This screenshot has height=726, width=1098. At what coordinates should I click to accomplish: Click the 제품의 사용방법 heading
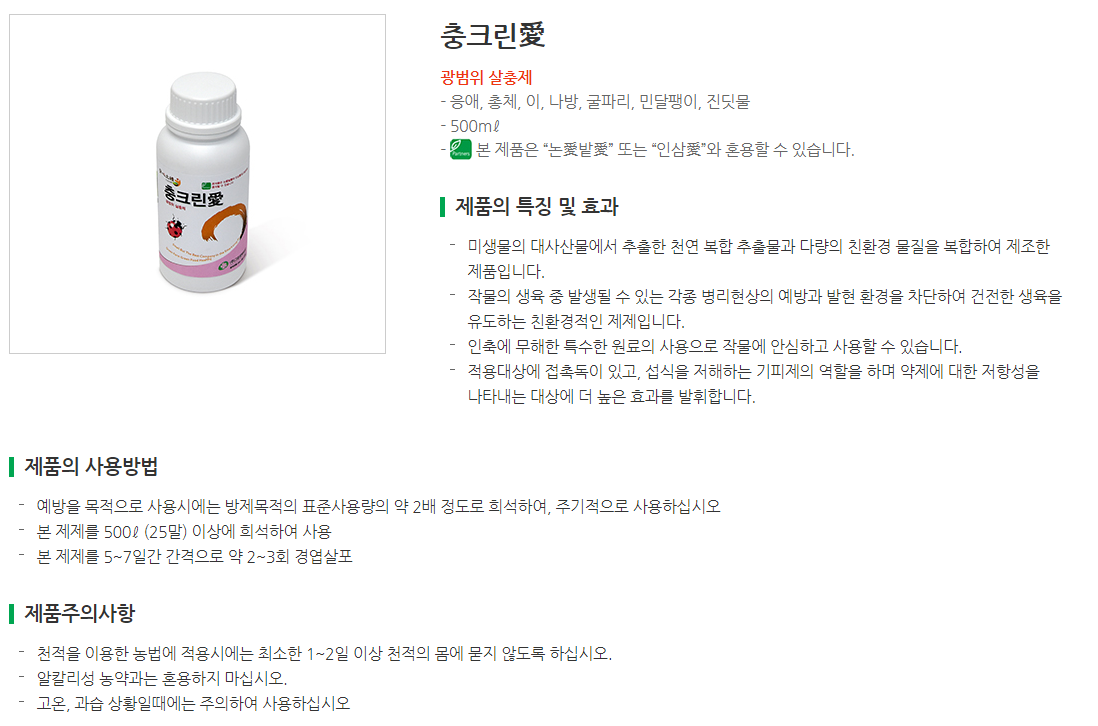(x=92, y=466)
